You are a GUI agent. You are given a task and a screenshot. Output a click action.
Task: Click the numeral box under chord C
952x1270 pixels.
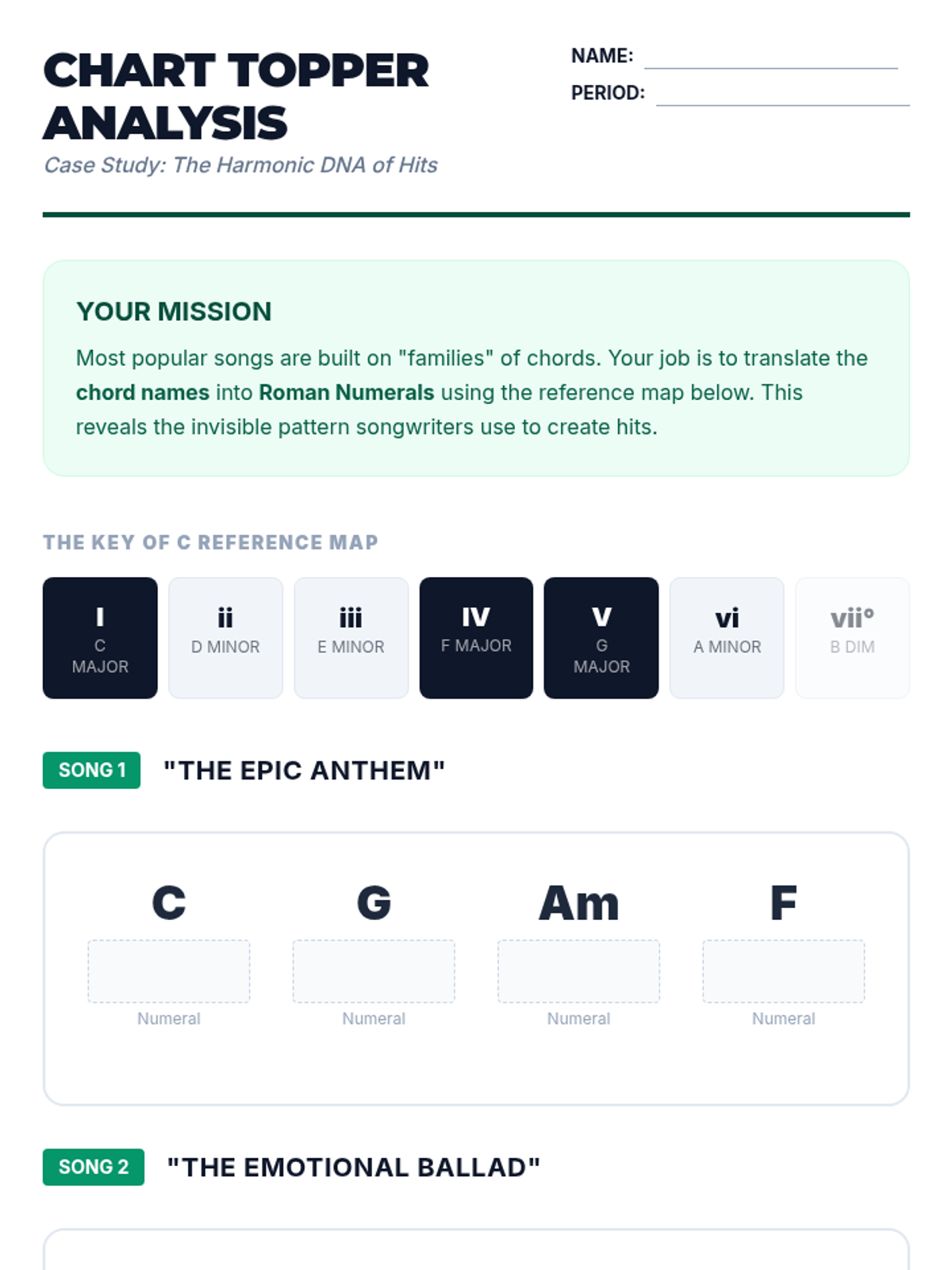169,972
